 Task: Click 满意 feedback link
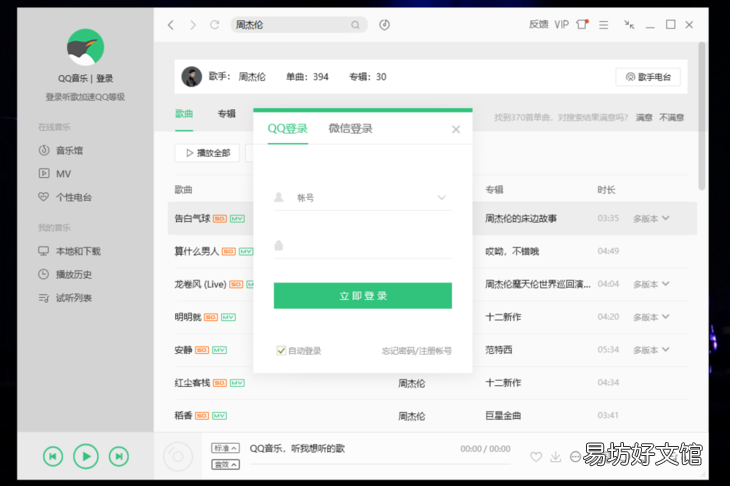tap(644, 117)
